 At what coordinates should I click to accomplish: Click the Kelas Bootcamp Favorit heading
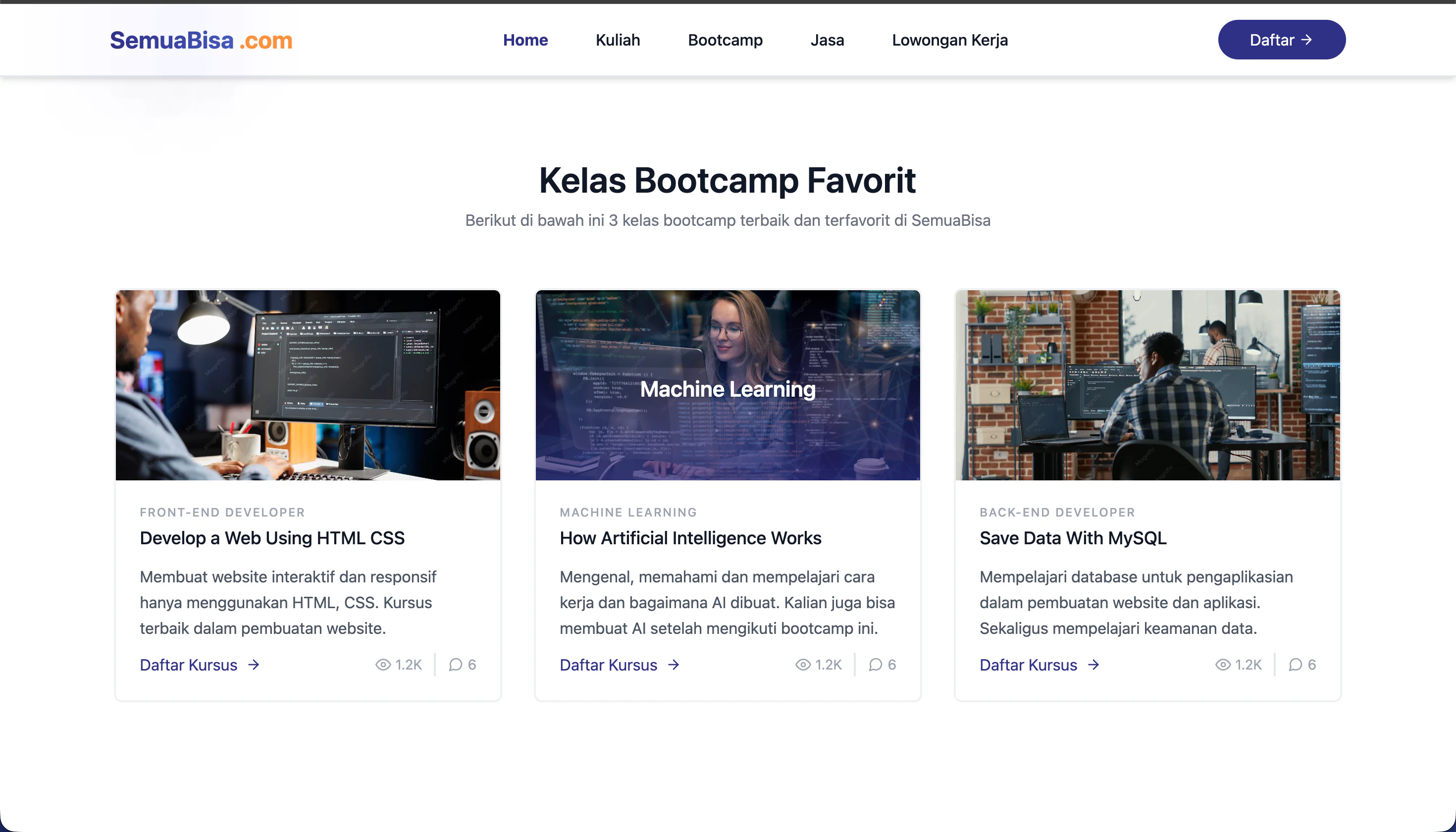pos(728,181)
